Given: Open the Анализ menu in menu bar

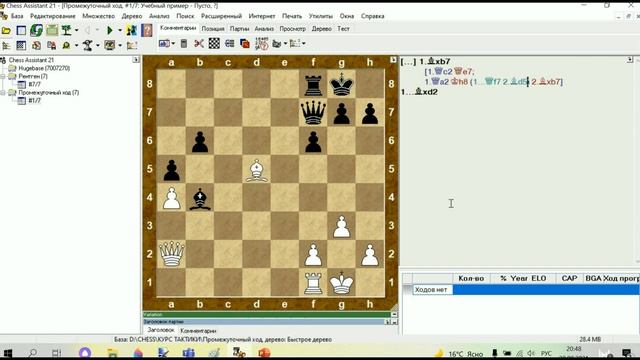Looking at the screenshot, I should click(x=159, y=16).
